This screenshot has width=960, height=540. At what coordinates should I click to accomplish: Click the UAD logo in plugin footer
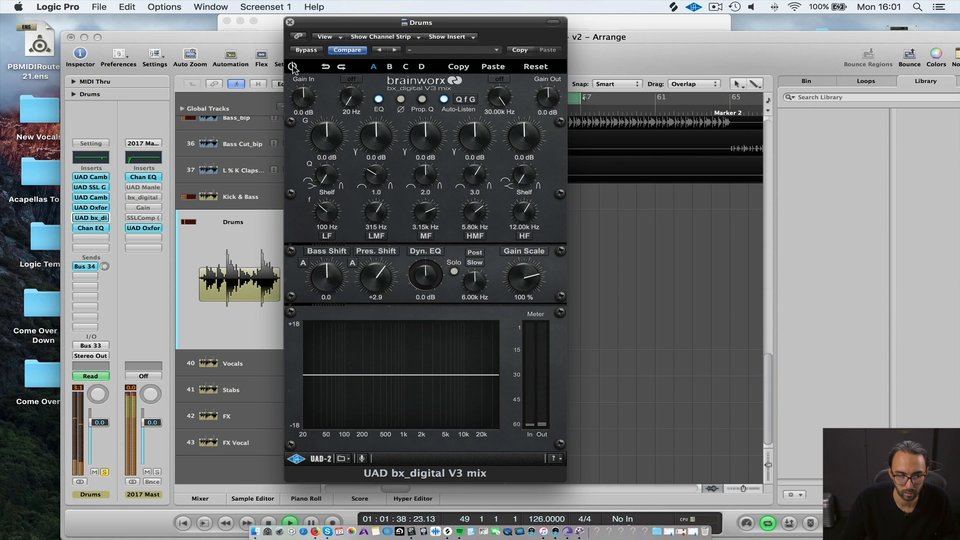tap(296, 459)
